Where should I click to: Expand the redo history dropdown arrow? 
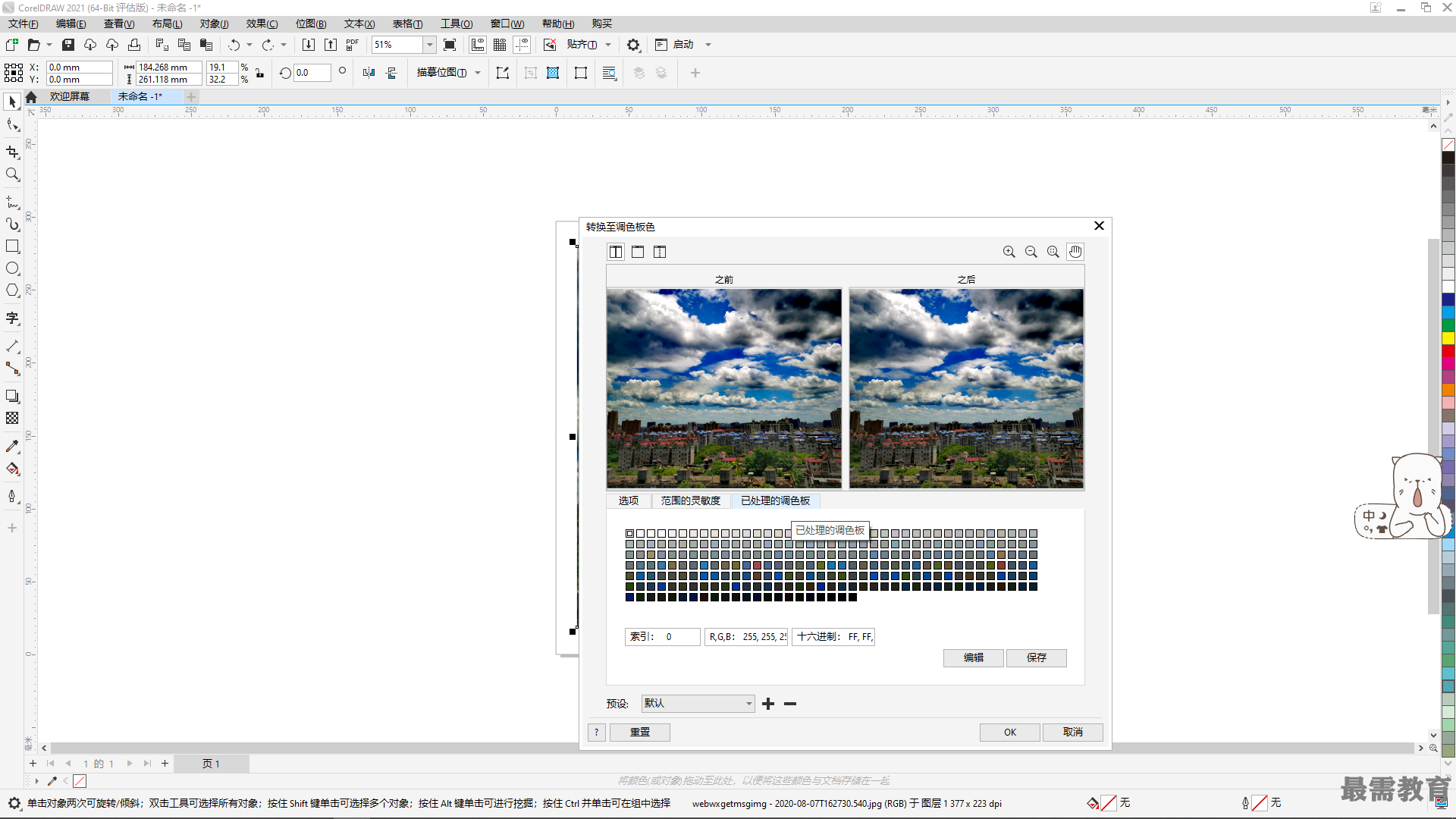point(284,45)
